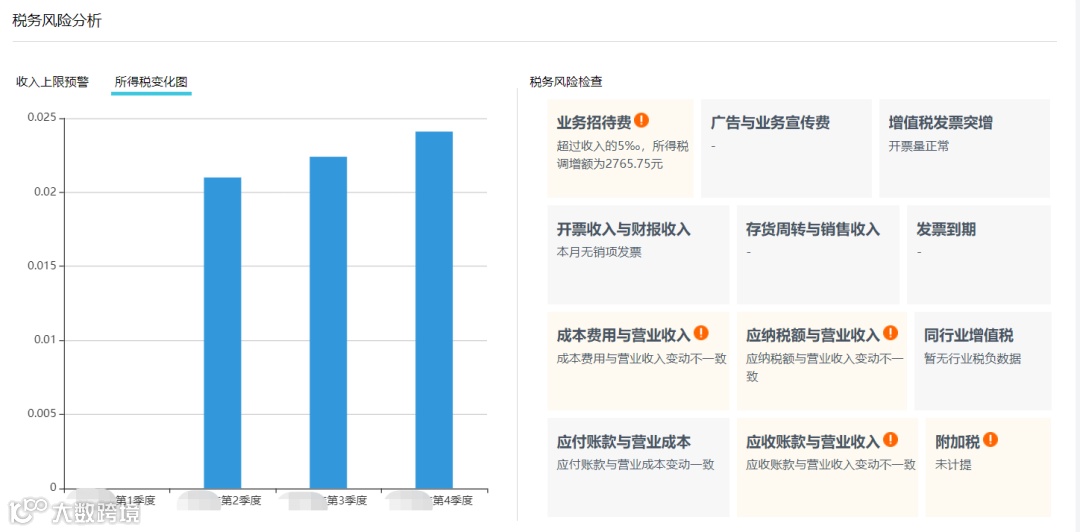Click text 开票量正常
Screen dimensions: 1080x532
pos(919,146)
